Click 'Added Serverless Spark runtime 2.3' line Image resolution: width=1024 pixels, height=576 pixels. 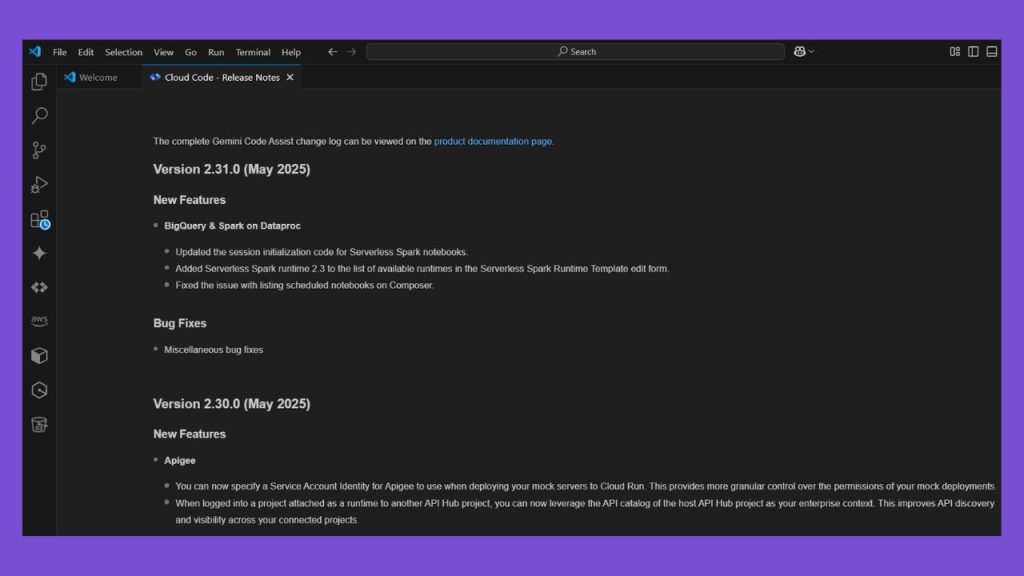coord(422,268)
